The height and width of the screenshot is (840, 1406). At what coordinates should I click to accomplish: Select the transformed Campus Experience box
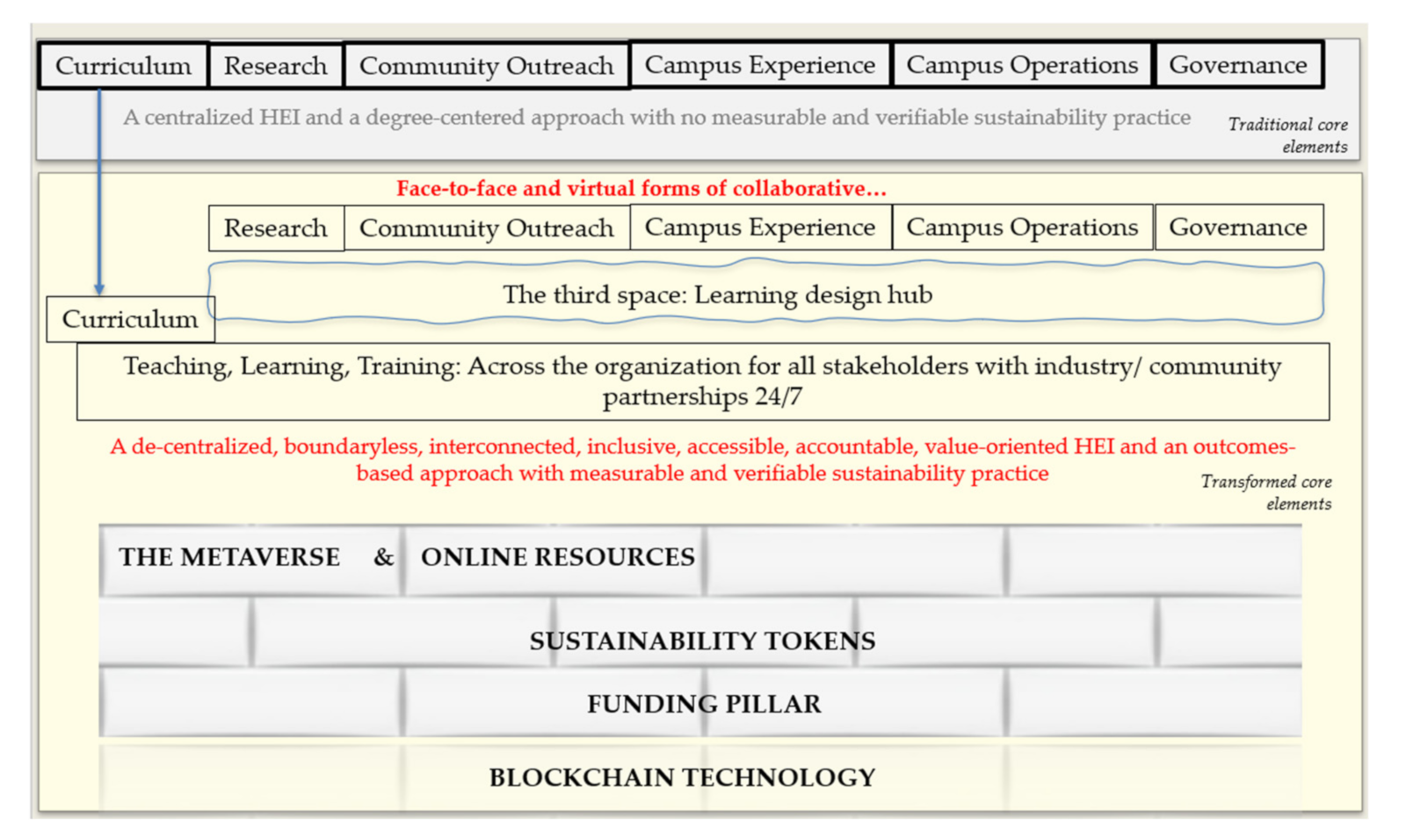[759, 227]
